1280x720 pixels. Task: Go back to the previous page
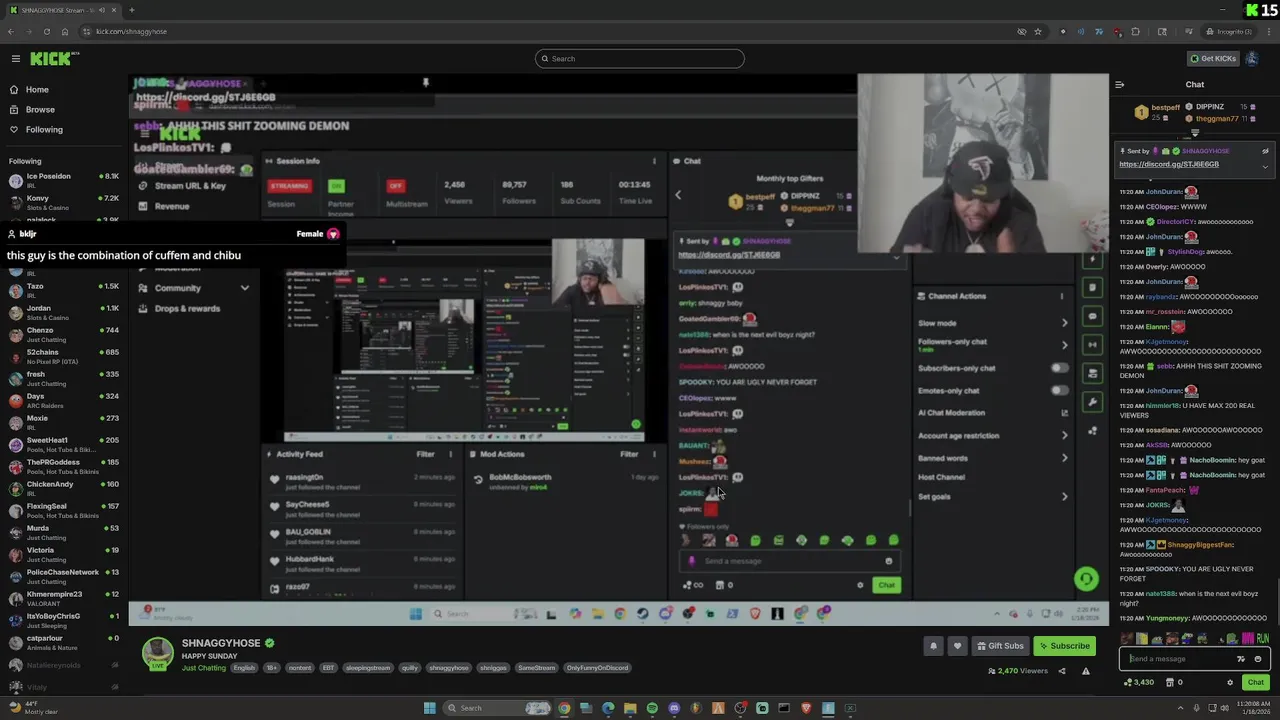pos(11,31)
